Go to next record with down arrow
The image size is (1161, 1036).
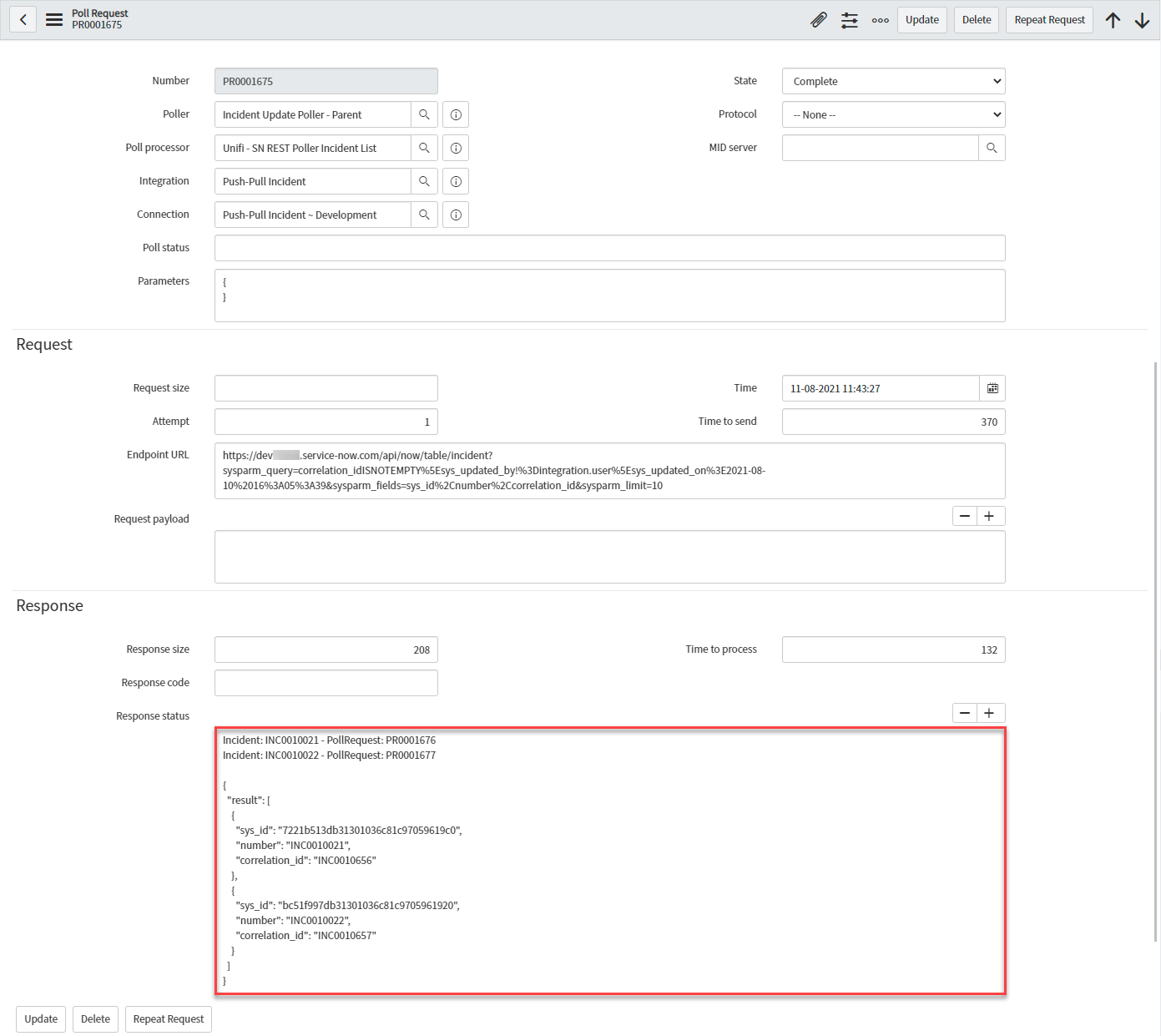pyautogui.click(x=1142, y=20)
